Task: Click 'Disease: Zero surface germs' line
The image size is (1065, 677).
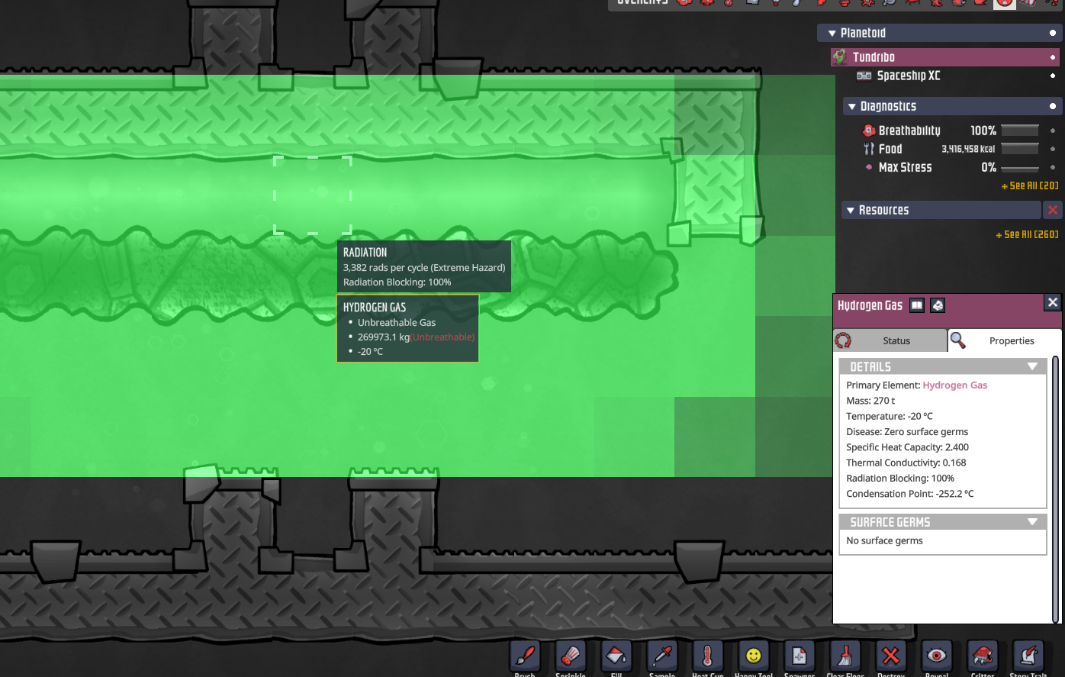Action: pyautogui.click(x=907, y=432)
